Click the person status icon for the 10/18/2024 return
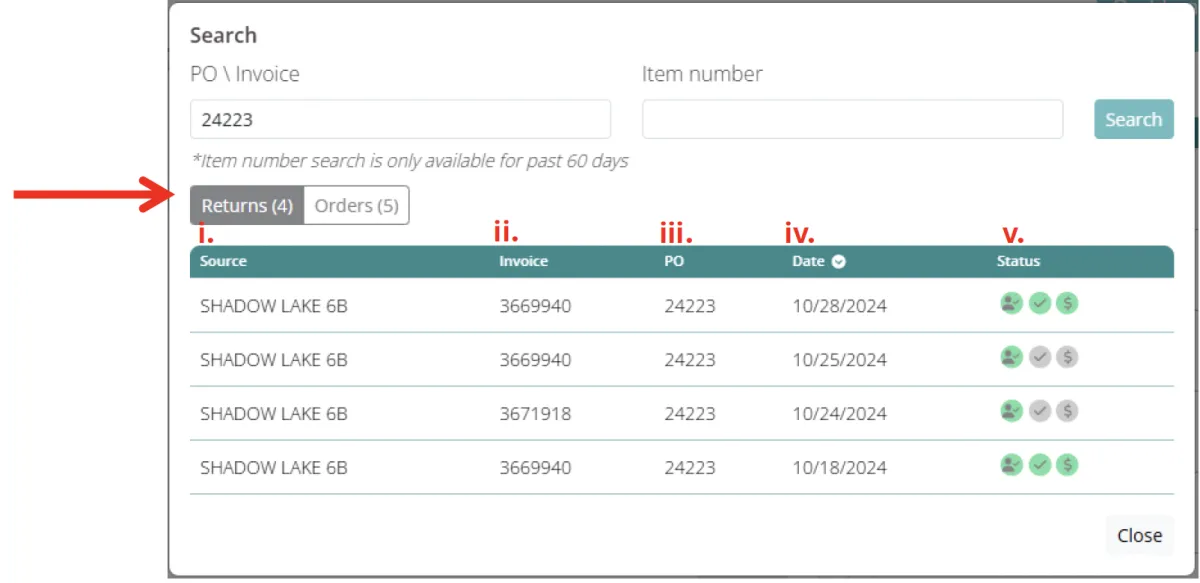This screenshot has height=583, width=1200. click(1012, 465)
